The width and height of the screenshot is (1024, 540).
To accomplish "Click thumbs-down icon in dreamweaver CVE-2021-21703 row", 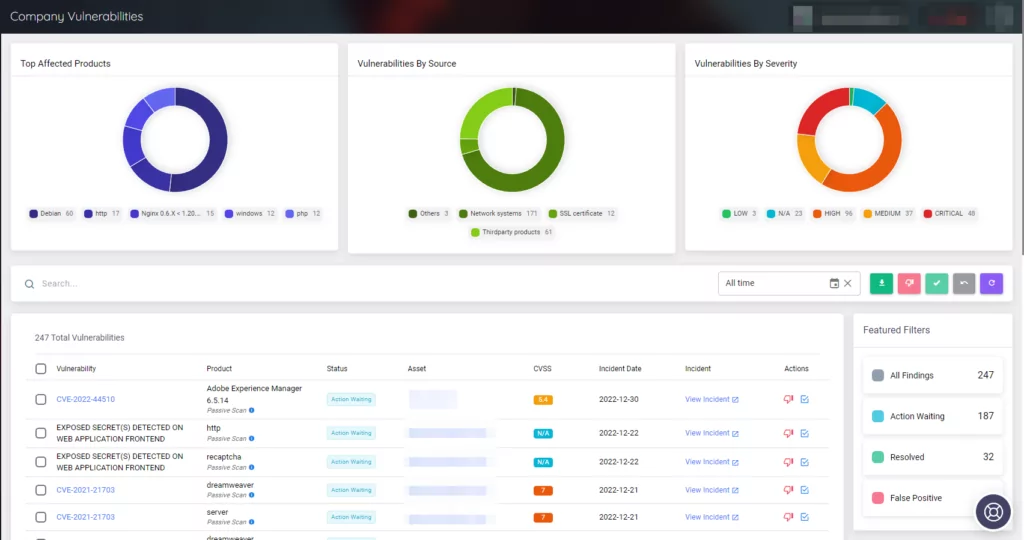I will pyautogui.click(x=788, y=490).
